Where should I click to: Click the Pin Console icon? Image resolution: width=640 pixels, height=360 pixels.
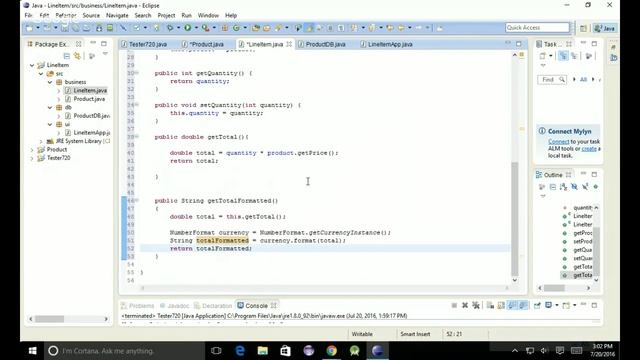click(x=537, y=305)
